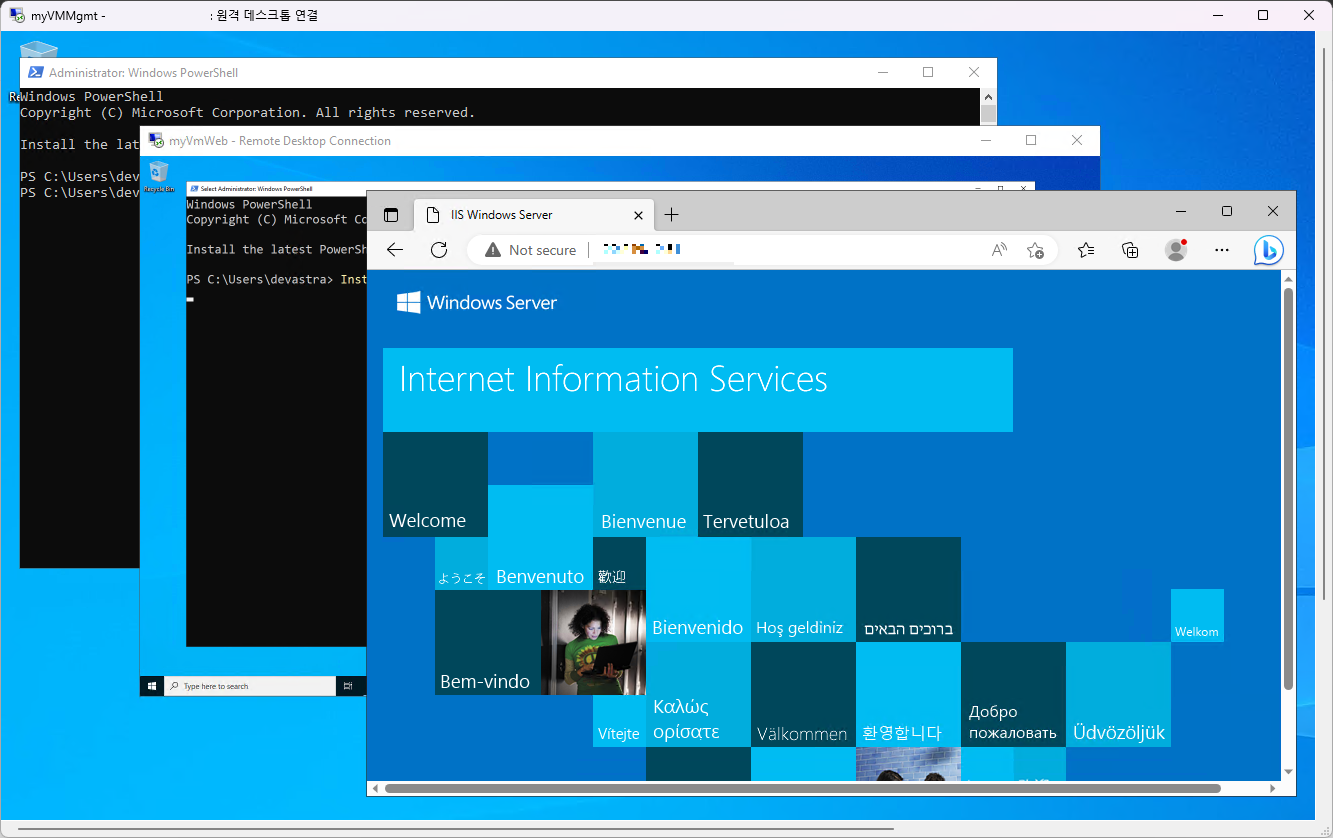
Task: Click the 환영합니다 tile
Action: click(x=908, y=694)
